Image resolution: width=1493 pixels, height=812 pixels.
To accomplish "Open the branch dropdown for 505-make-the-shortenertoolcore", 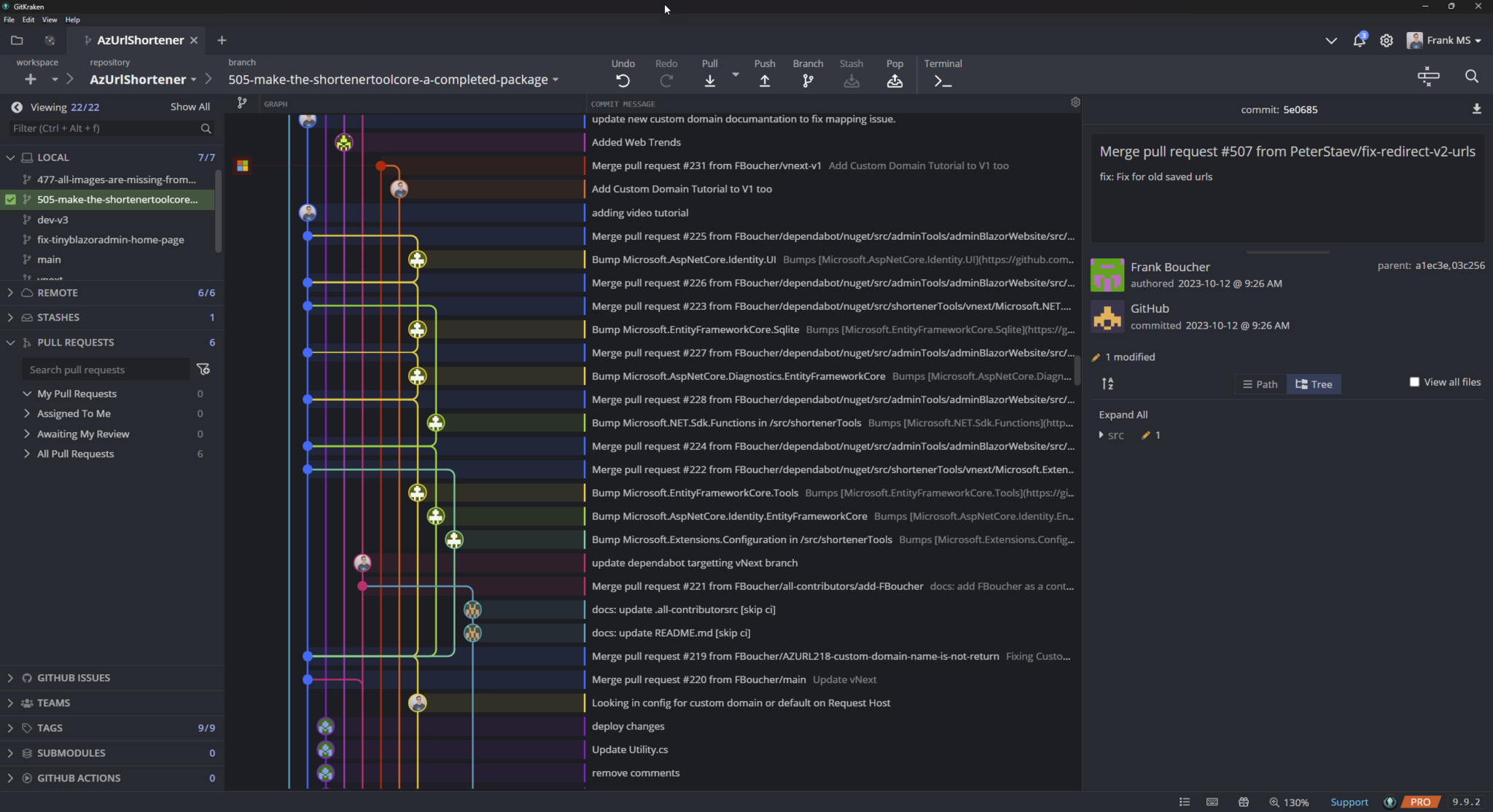I will click(555, 79).
